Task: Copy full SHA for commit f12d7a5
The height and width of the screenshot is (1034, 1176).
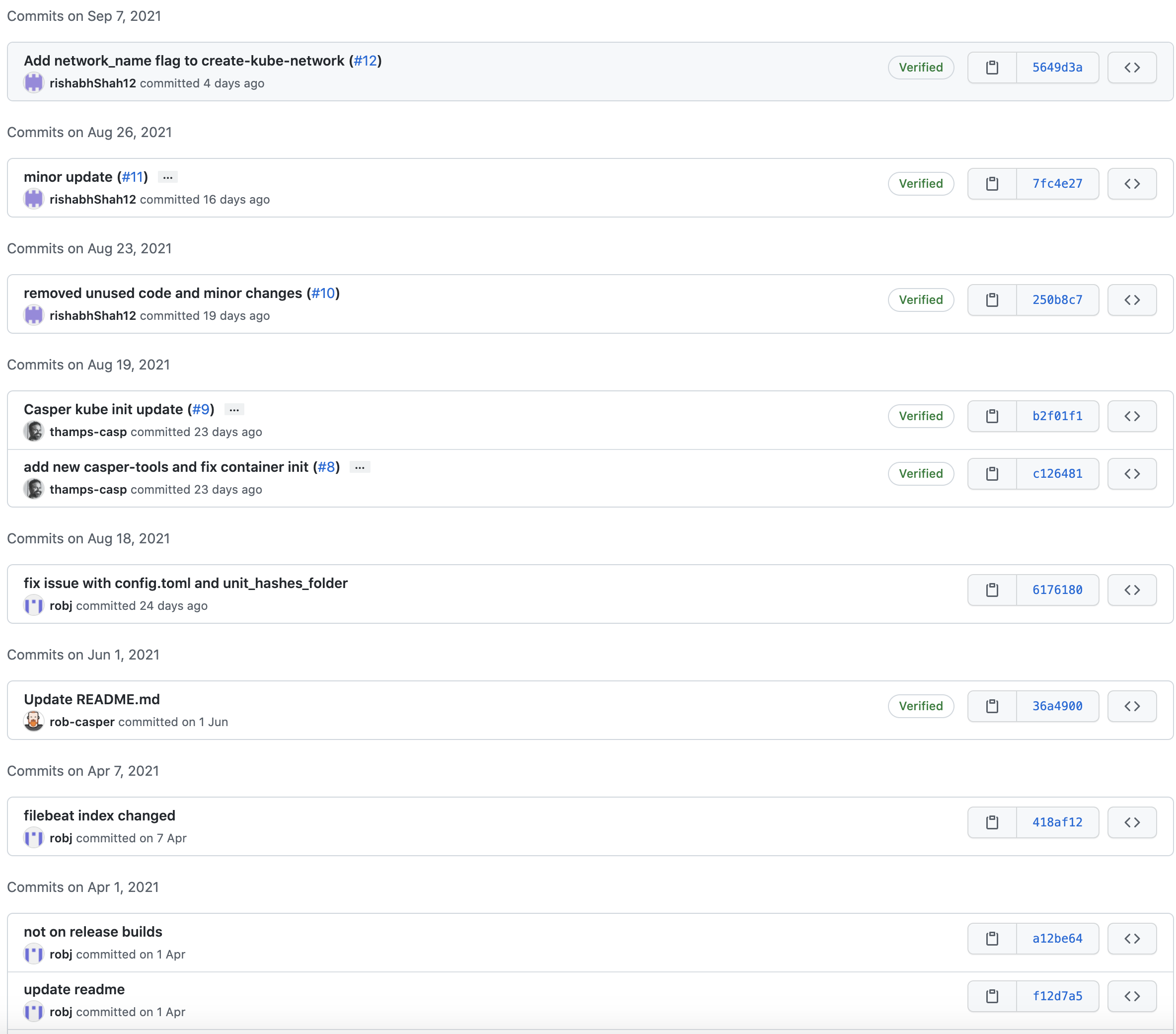Action: click(992, 996)
